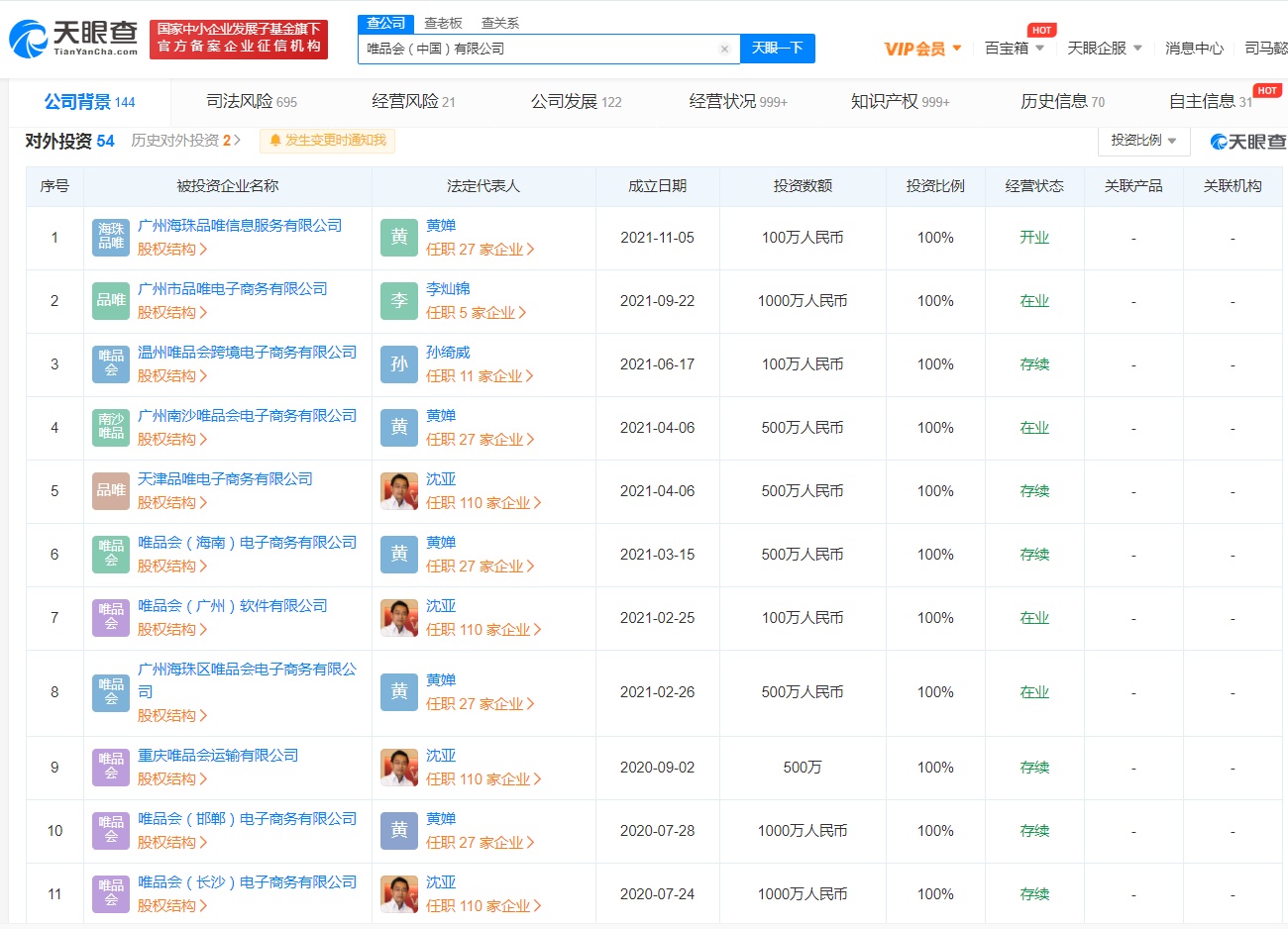1288x929 pixels.
Task: Click the 天眼查 watermark logo beside 投资比例
Action: (1248, 142)
